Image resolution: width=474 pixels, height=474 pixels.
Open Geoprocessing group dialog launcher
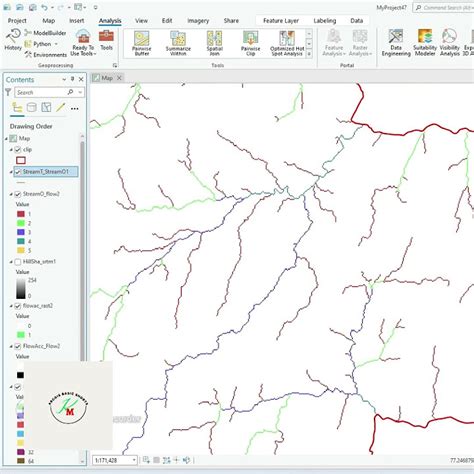pos(115,65)
